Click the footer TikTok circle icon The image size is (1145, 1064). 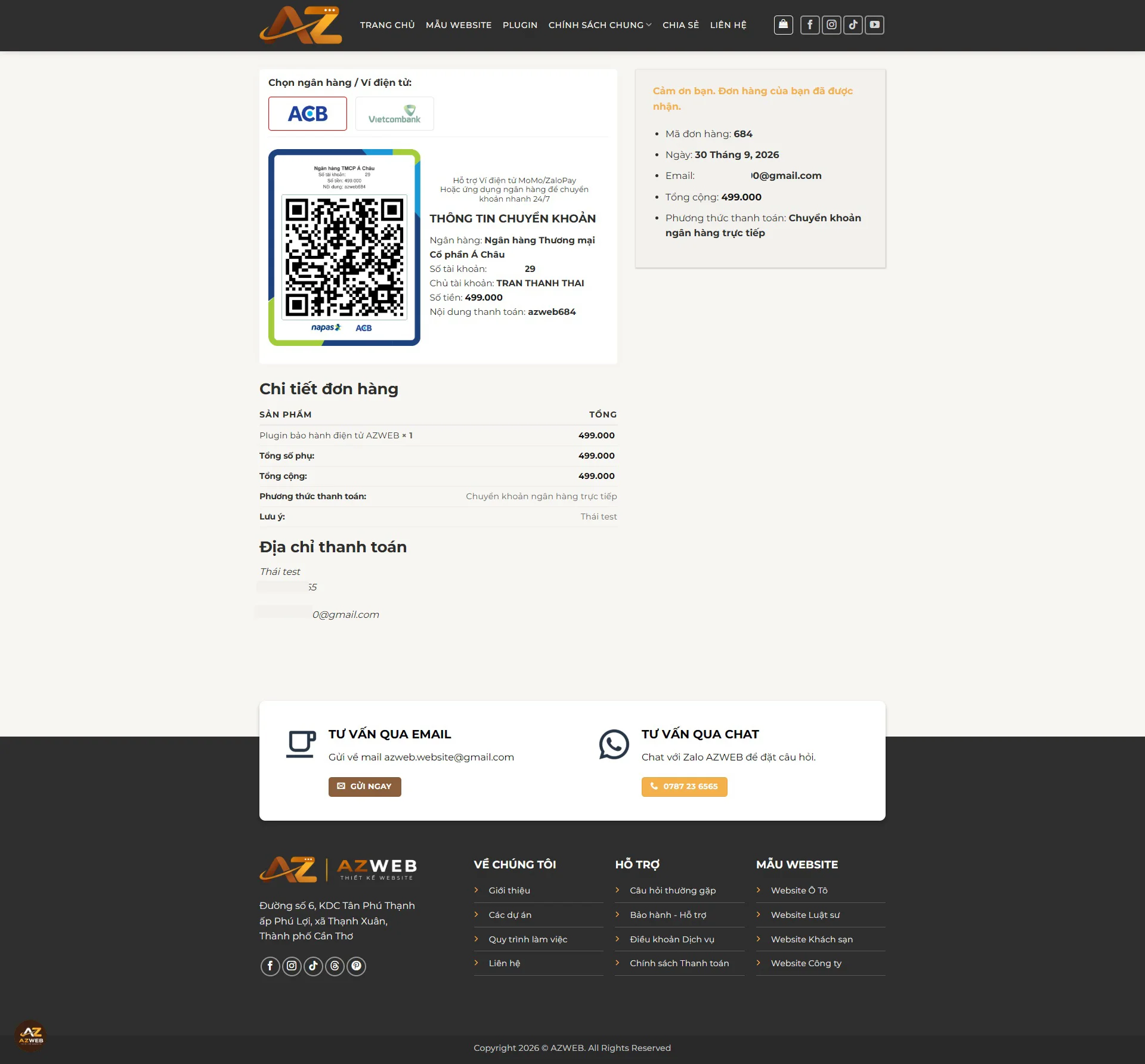pos(313,966)
